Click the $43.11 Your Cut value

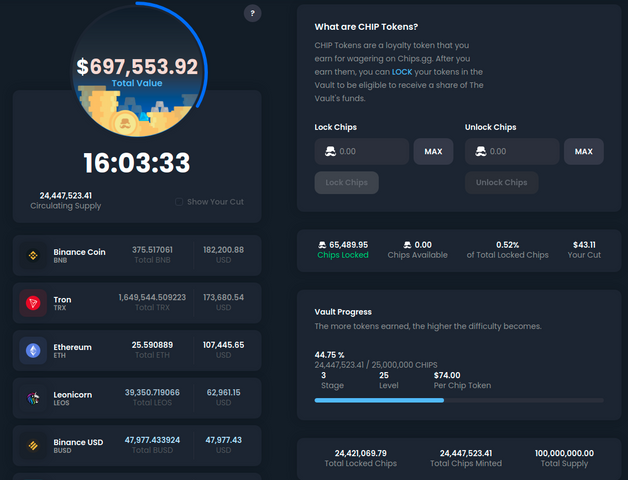(584, 245)
